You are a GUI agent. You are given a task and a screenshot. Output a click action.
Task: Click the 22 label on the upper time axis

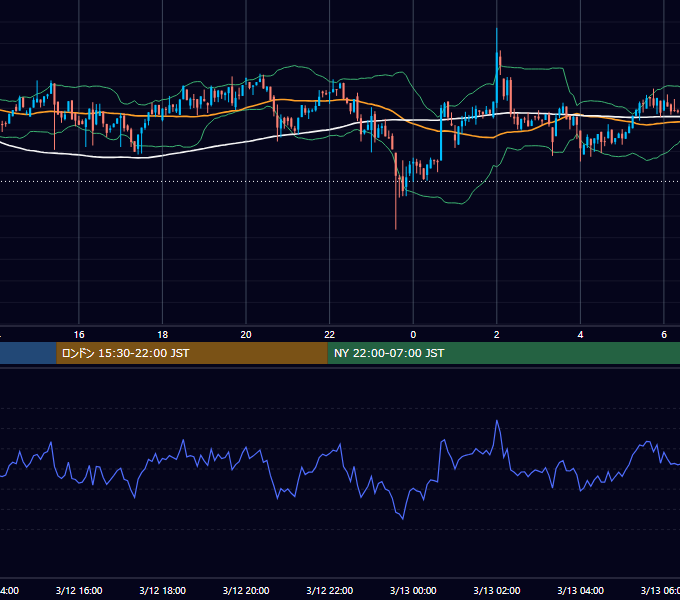click(330, 335)
